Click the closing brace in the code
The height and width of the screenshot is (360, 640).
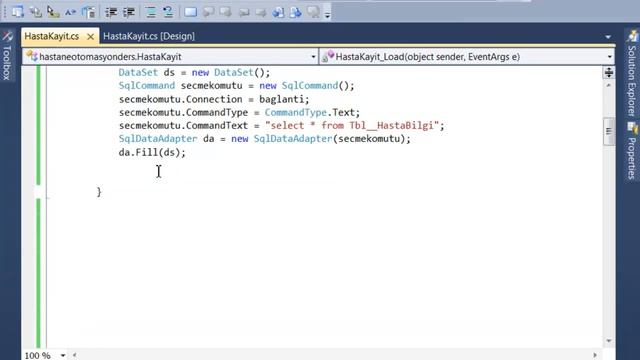pos(99,192)
